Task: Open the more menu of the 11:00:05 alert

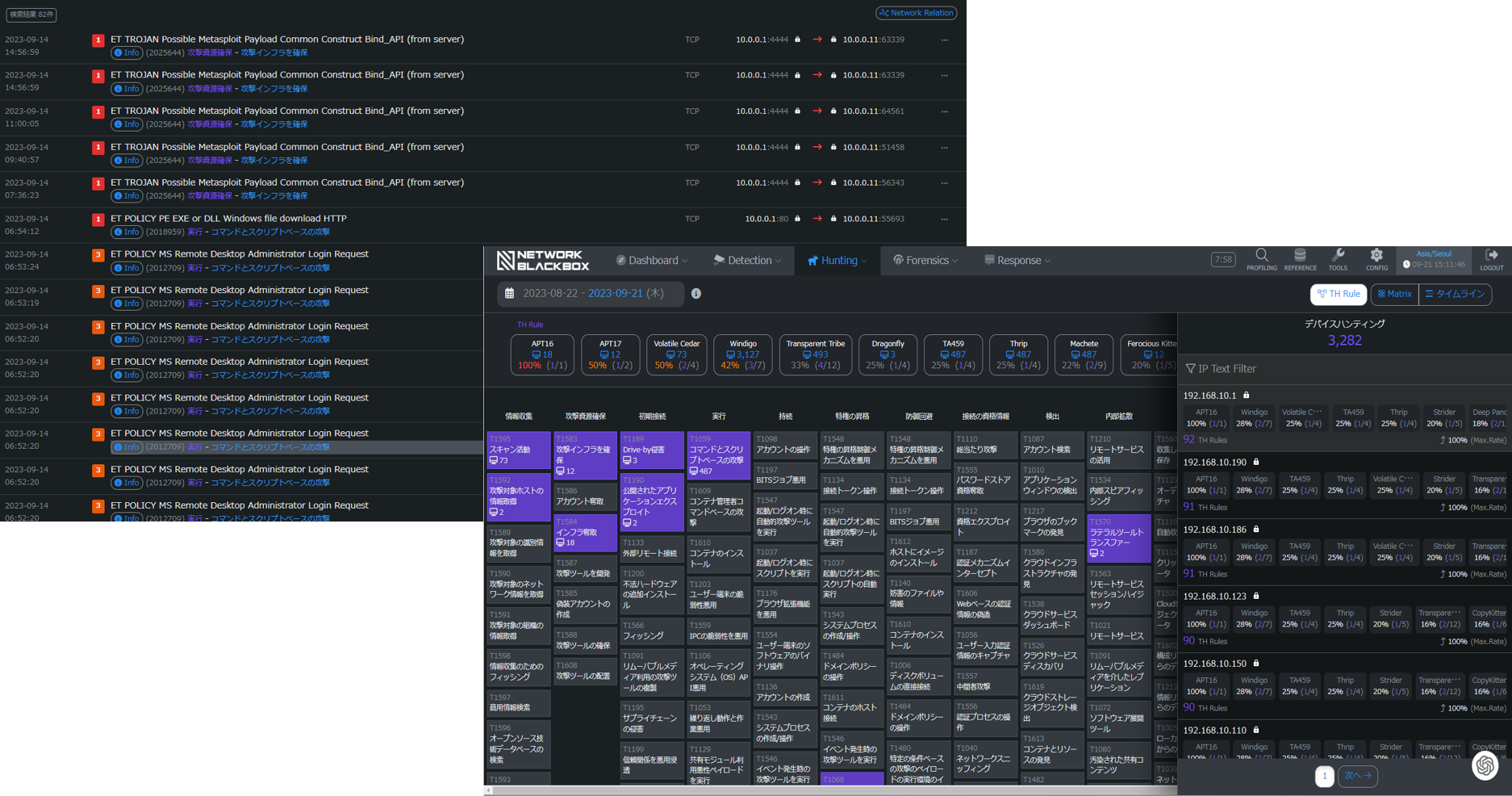Action: (944, 112)
